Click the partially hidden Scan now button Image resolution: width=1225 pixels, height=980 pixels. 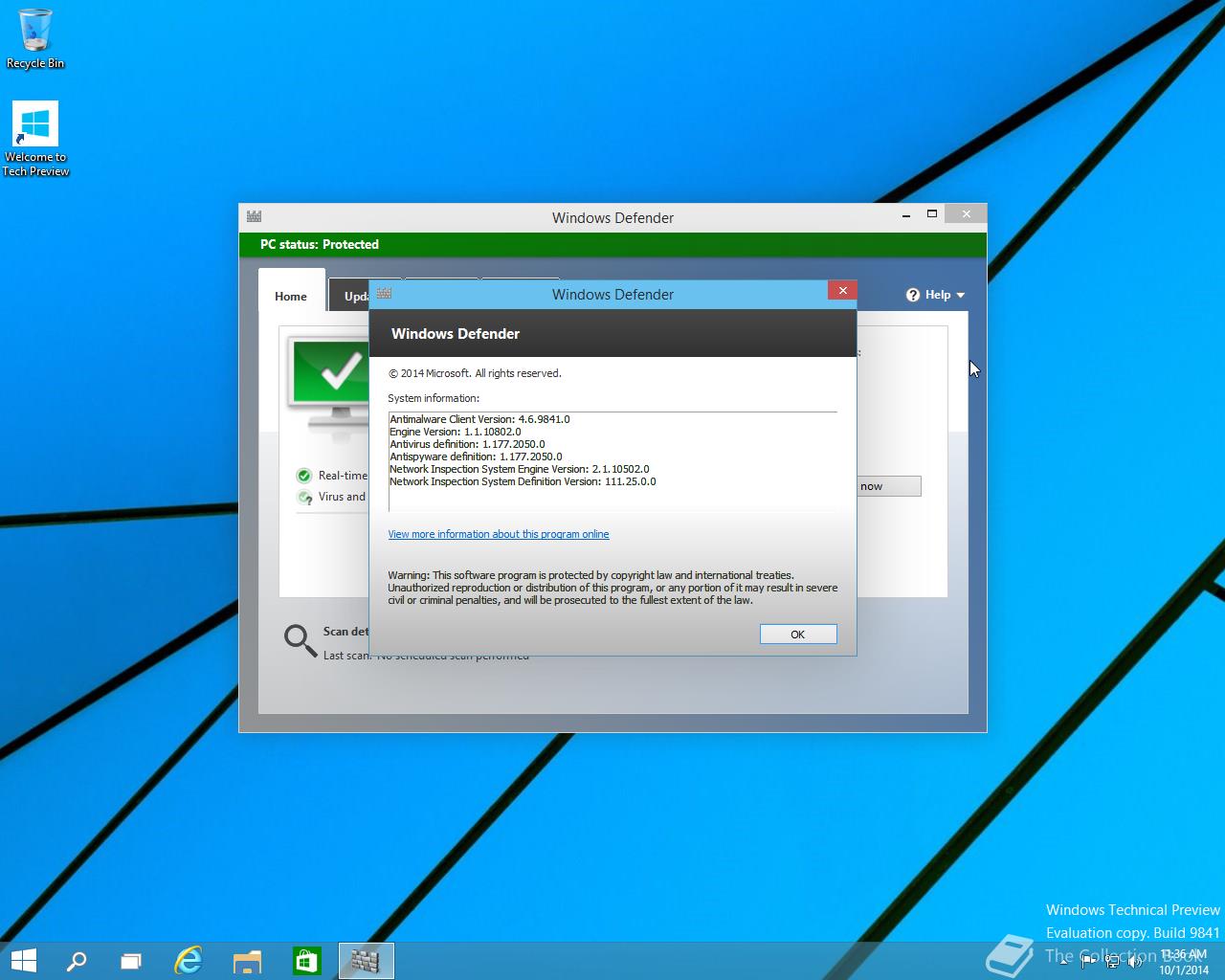(889, 486)
